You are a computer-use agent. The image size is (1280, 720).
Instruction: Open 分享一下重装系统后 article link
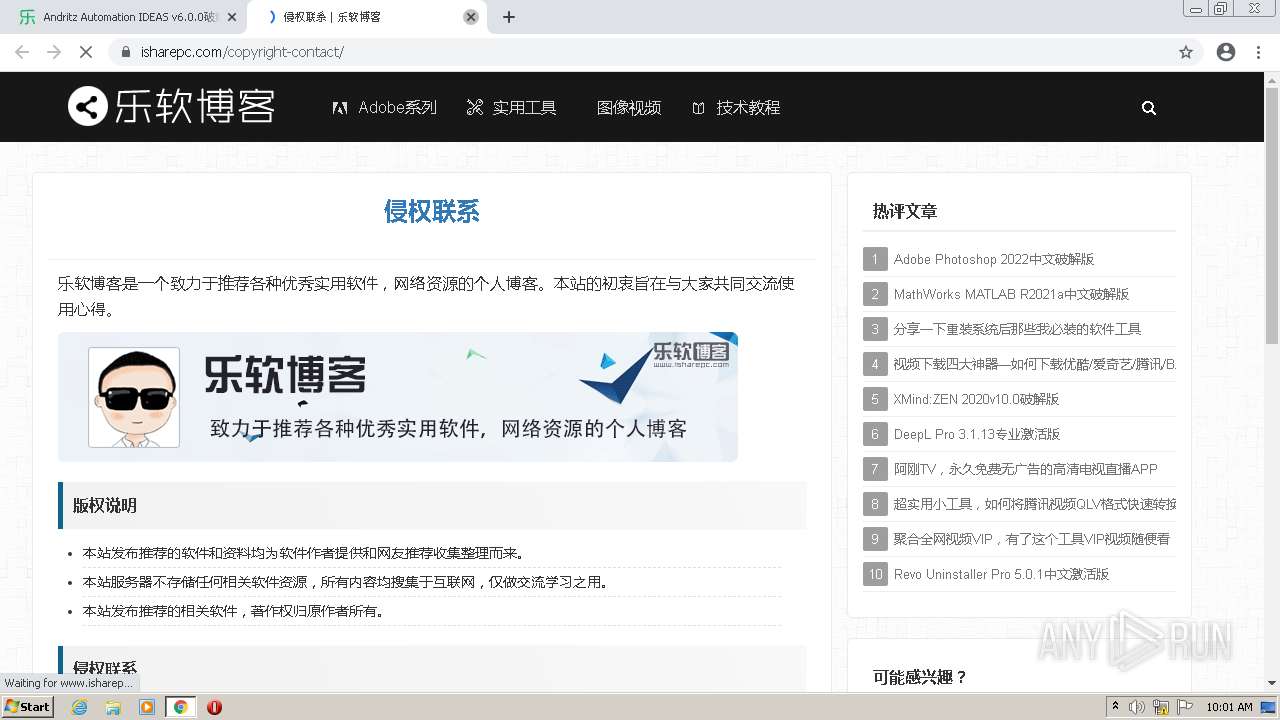click(x=1017, y=329)
